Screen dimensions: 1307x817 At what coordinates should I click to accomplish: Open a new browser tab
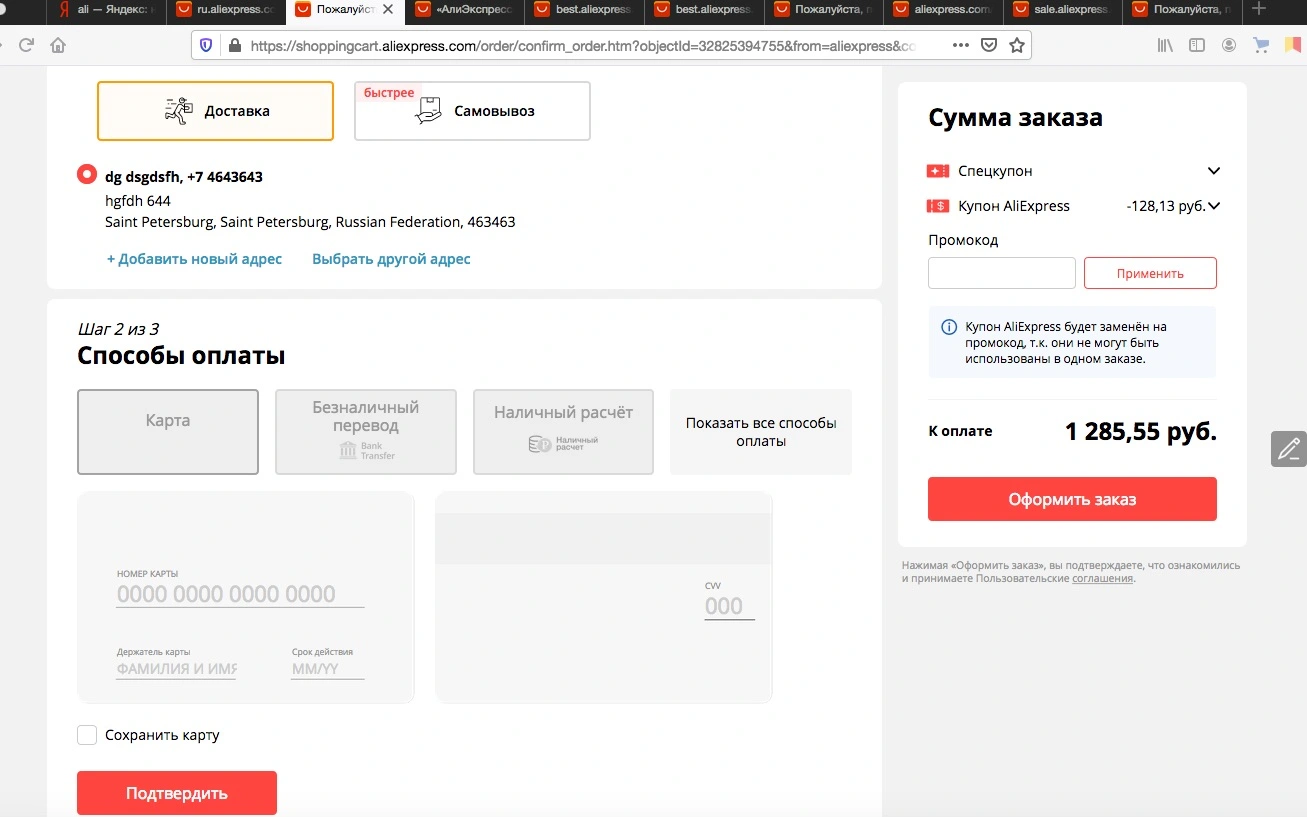pos(1259,10)
